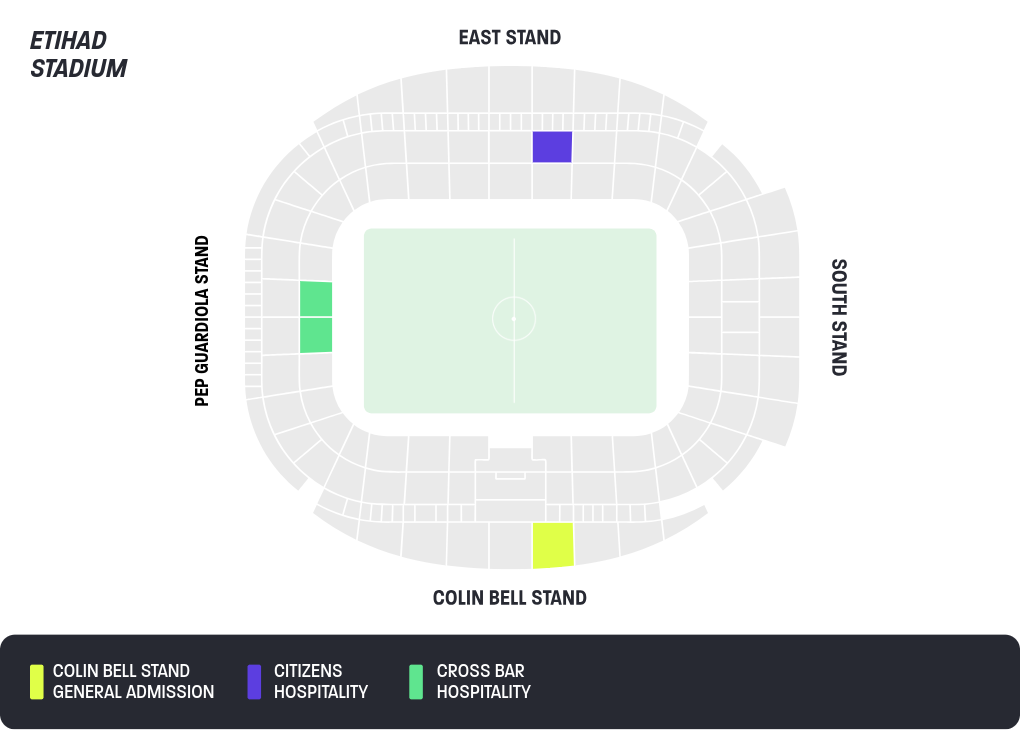Click the yellow legend swatch for General Admission
The width and height of the screenshot is (1020, 730).
pyautogui.click(x=36, y=681)
